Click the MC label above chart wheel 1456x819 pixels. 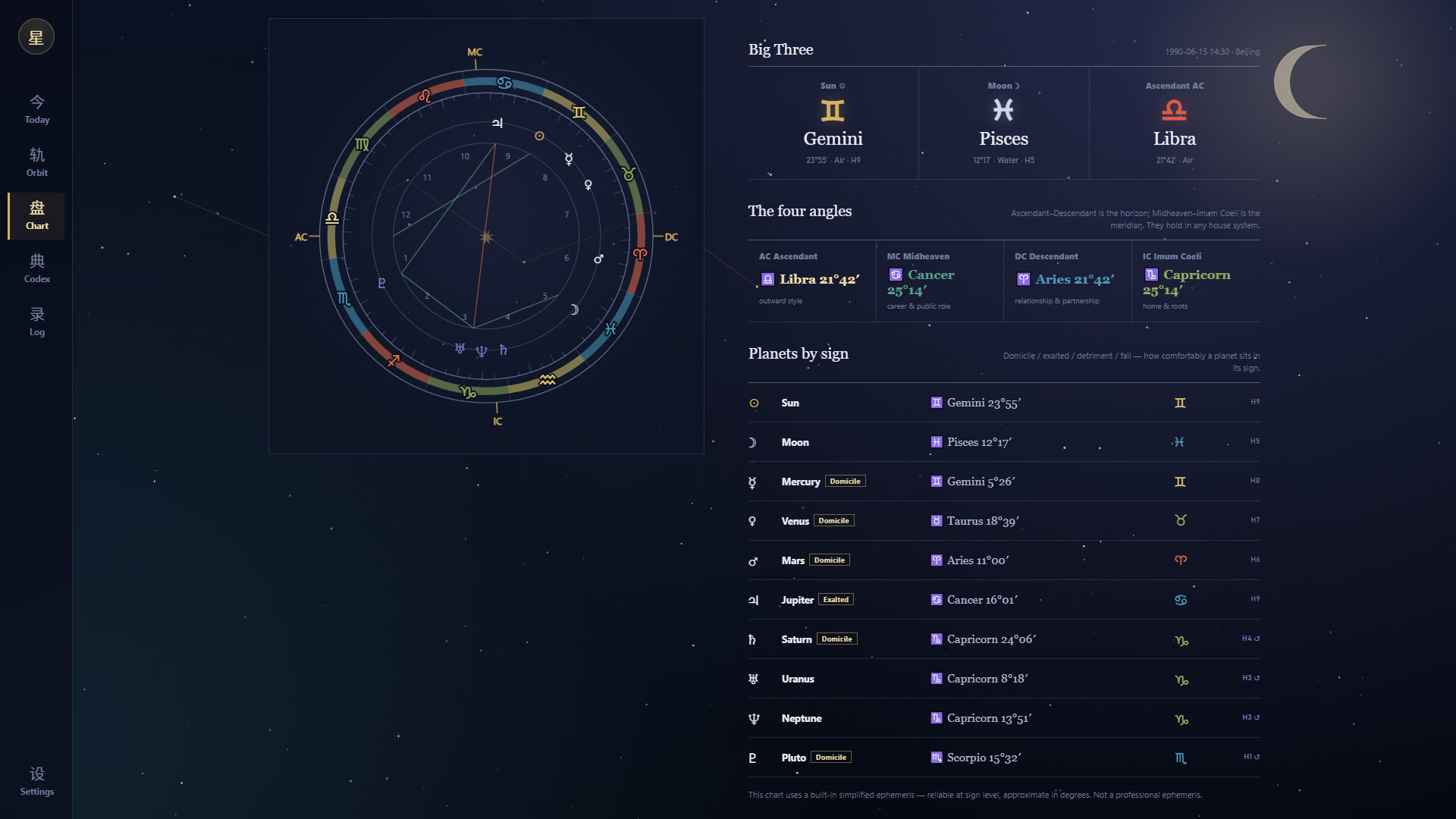pos(475,52)
